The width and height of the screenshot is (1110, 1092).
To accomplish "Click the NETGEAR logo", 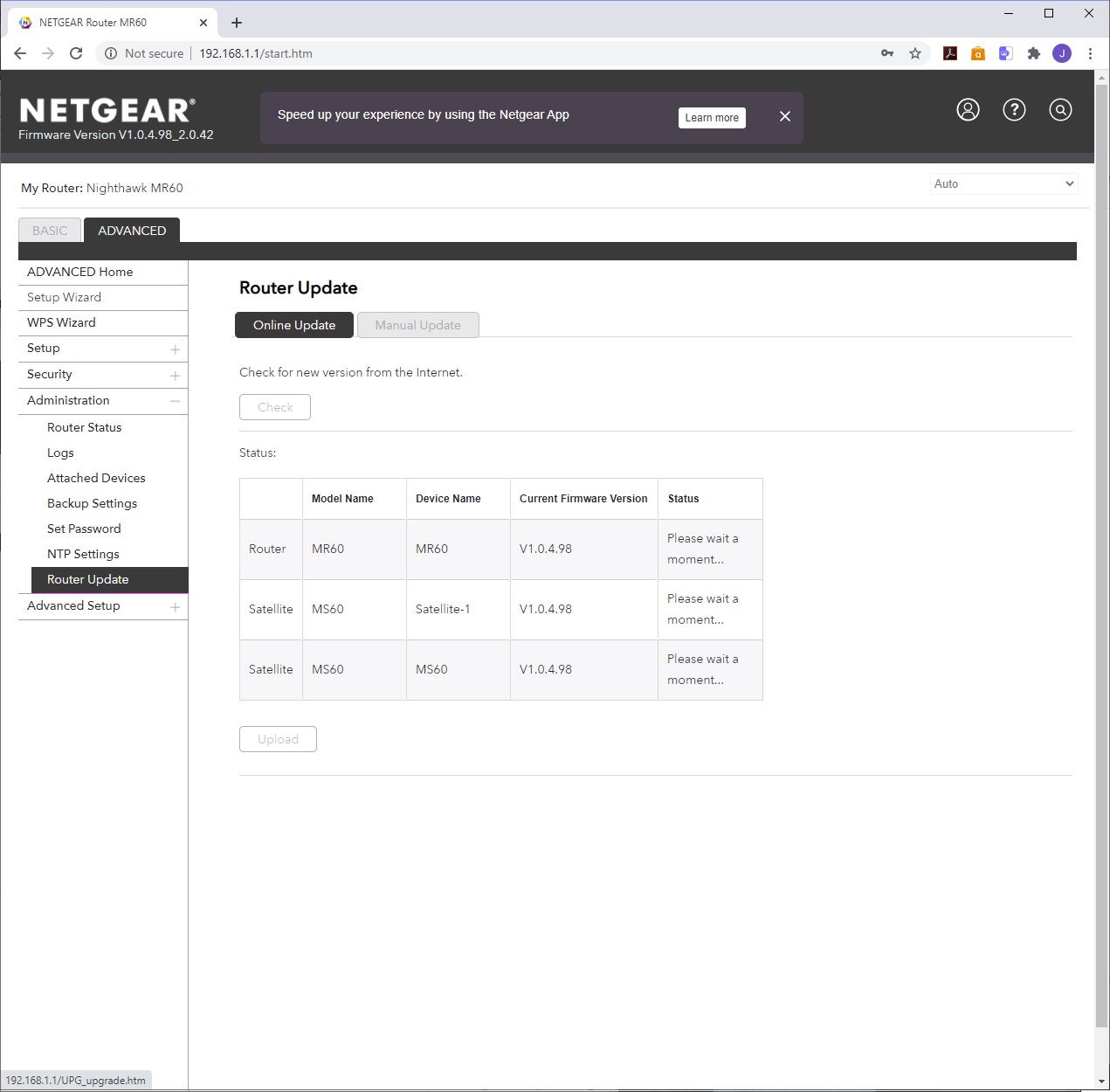I will click(x=107, y=110).
